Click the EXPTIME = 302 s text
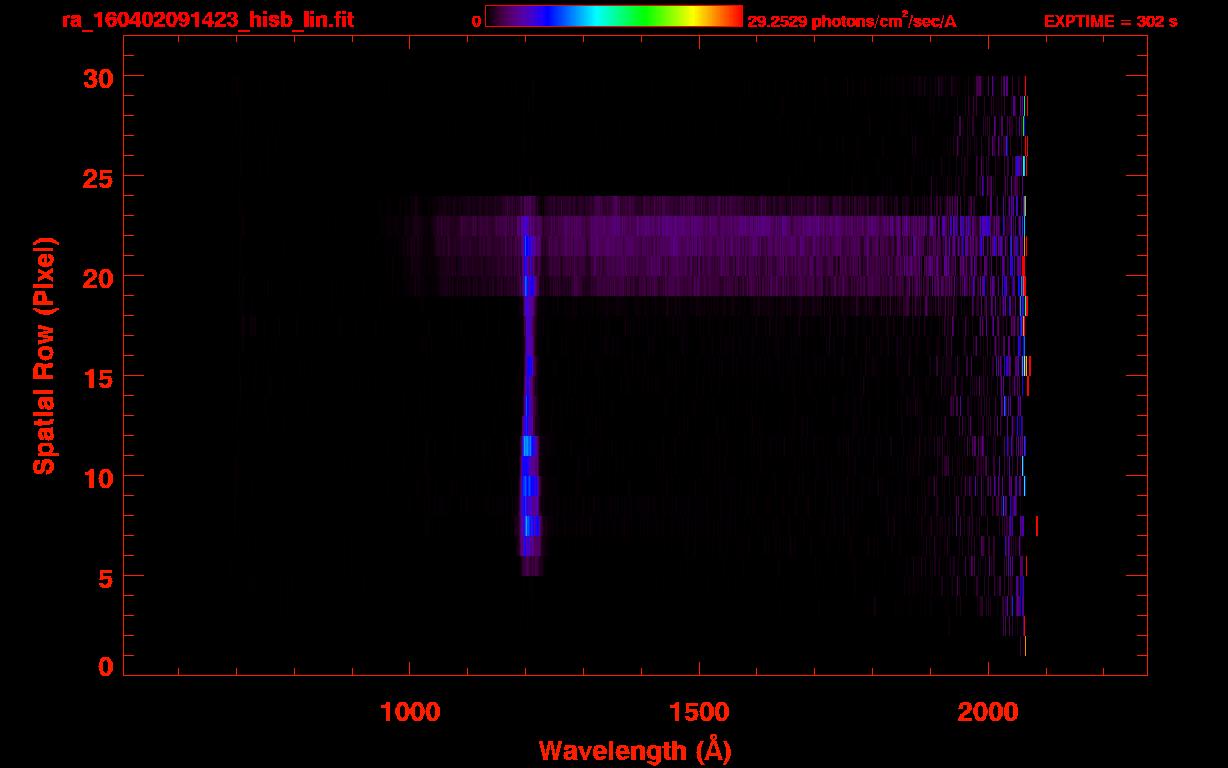1228x768 pixels. pyautogui.click(x=1110, y=22)
